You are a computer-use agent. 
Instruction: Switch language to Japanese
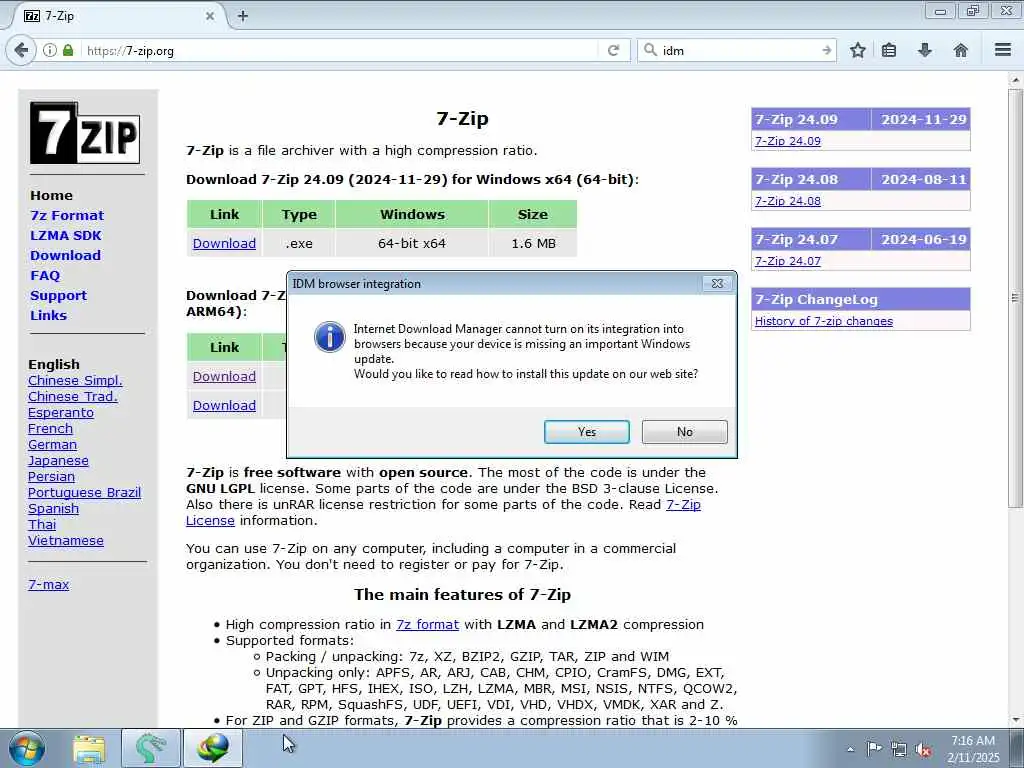click(x=58, y=460)
